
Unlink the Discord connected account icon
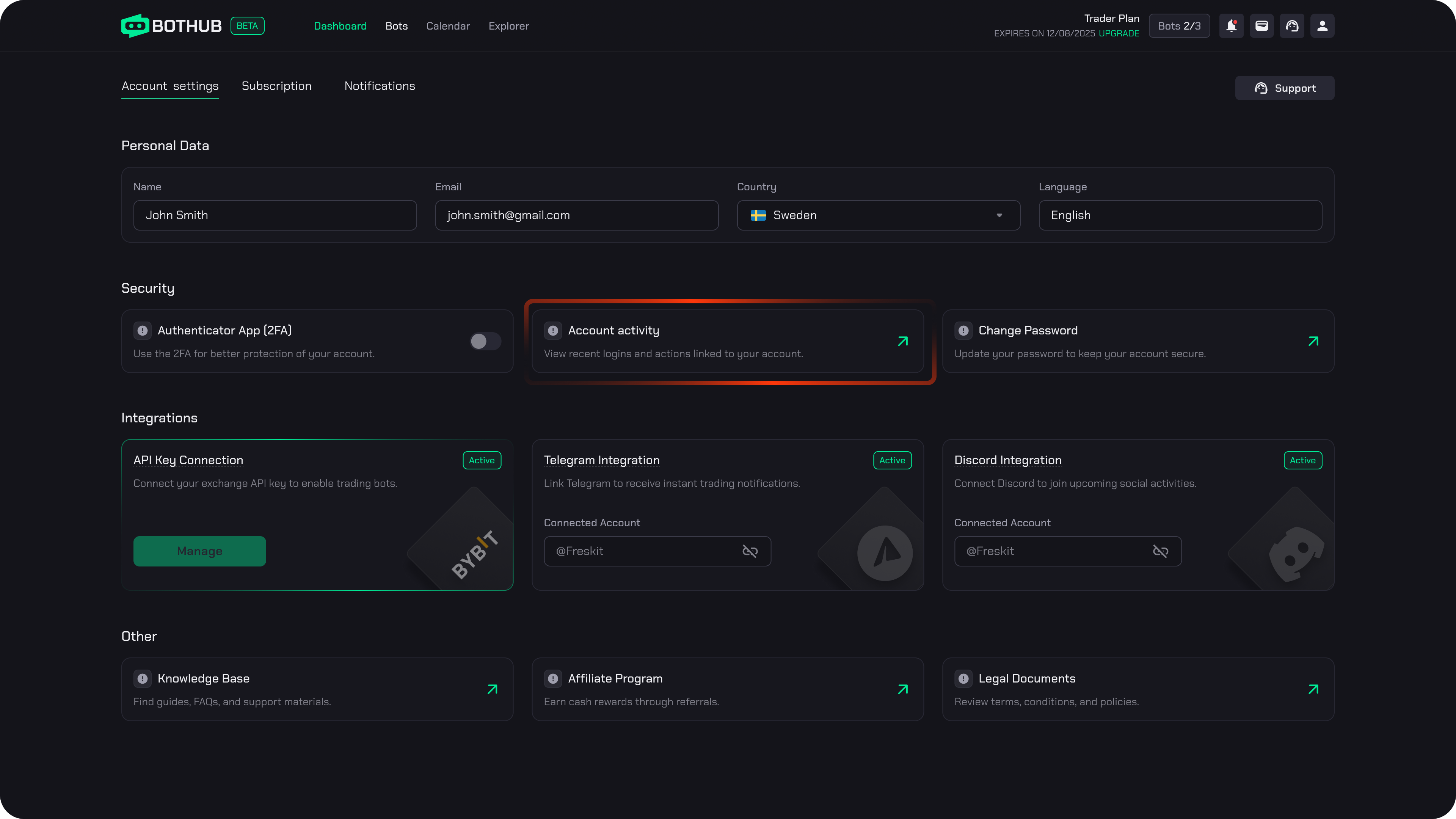pyautogui.click(x=1160, y=551)
